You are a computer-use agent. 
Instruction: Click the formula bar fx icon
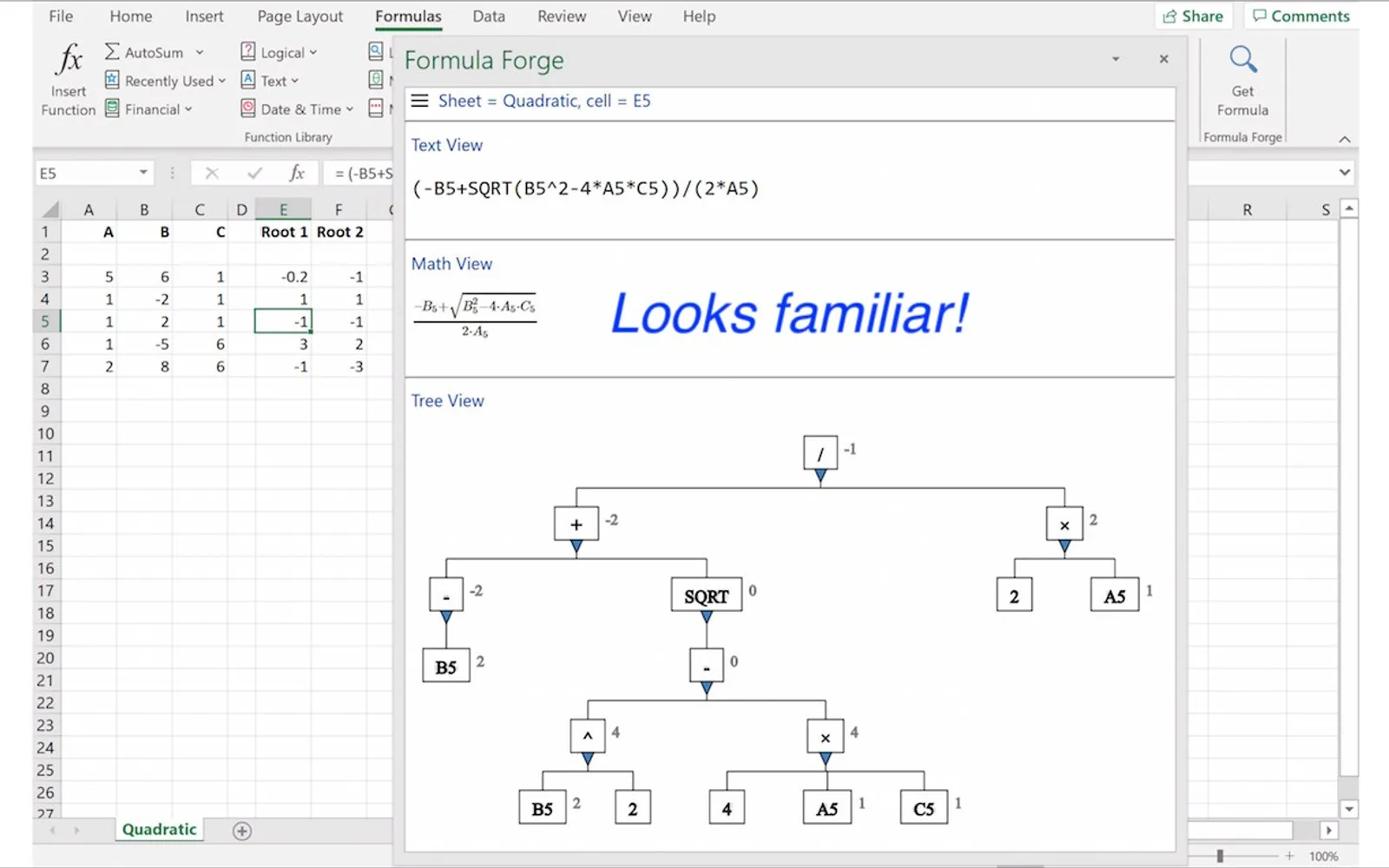[297, 173]
